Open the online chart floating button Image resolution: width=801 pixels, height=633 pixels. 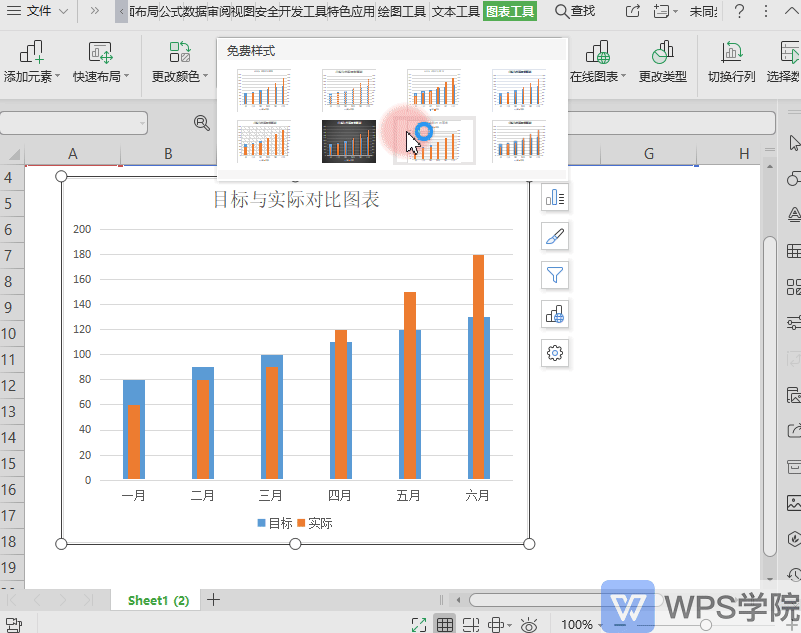(x=555, y=314)
